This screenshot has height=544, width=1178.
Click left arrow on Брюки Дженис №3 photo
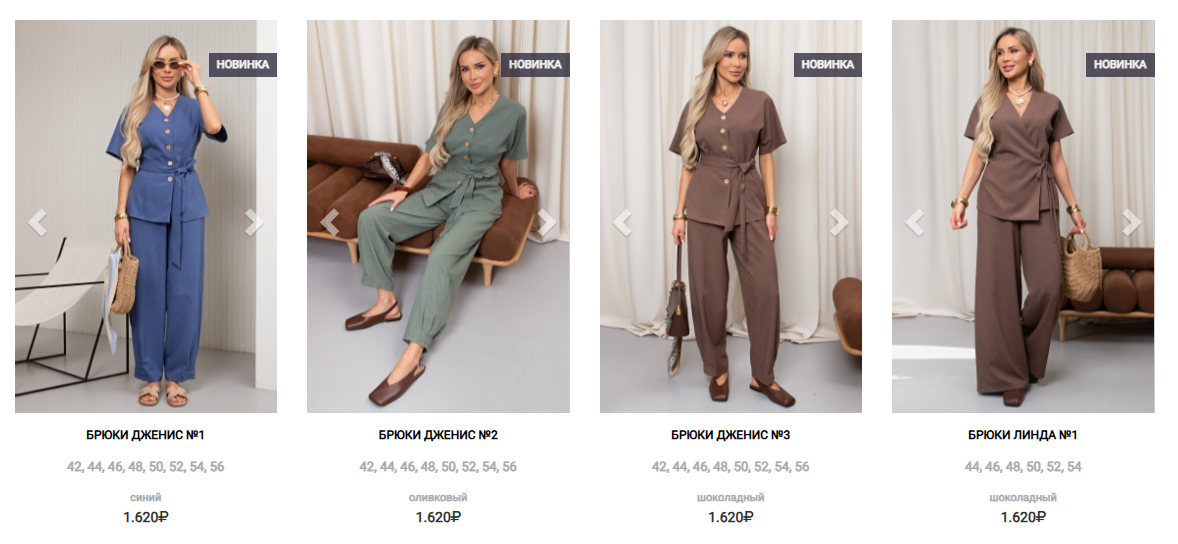tap(622, 222)
